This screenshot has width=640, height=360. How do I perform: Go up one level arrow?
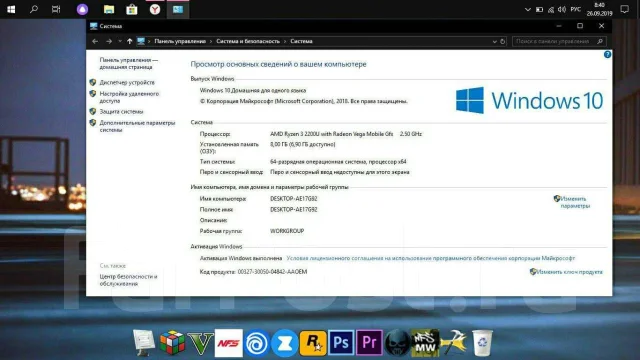pos(129,41)
